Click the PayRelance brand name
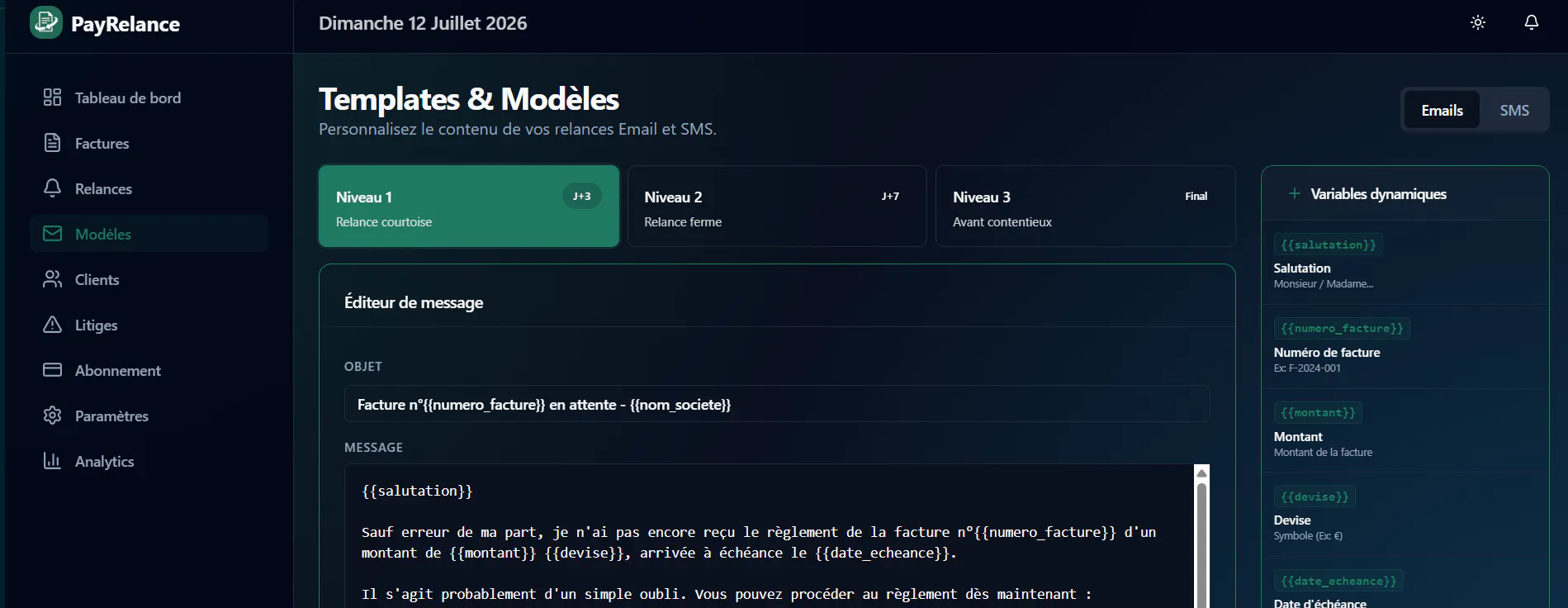Viewport: 1568px width, 608px height. 126,24
